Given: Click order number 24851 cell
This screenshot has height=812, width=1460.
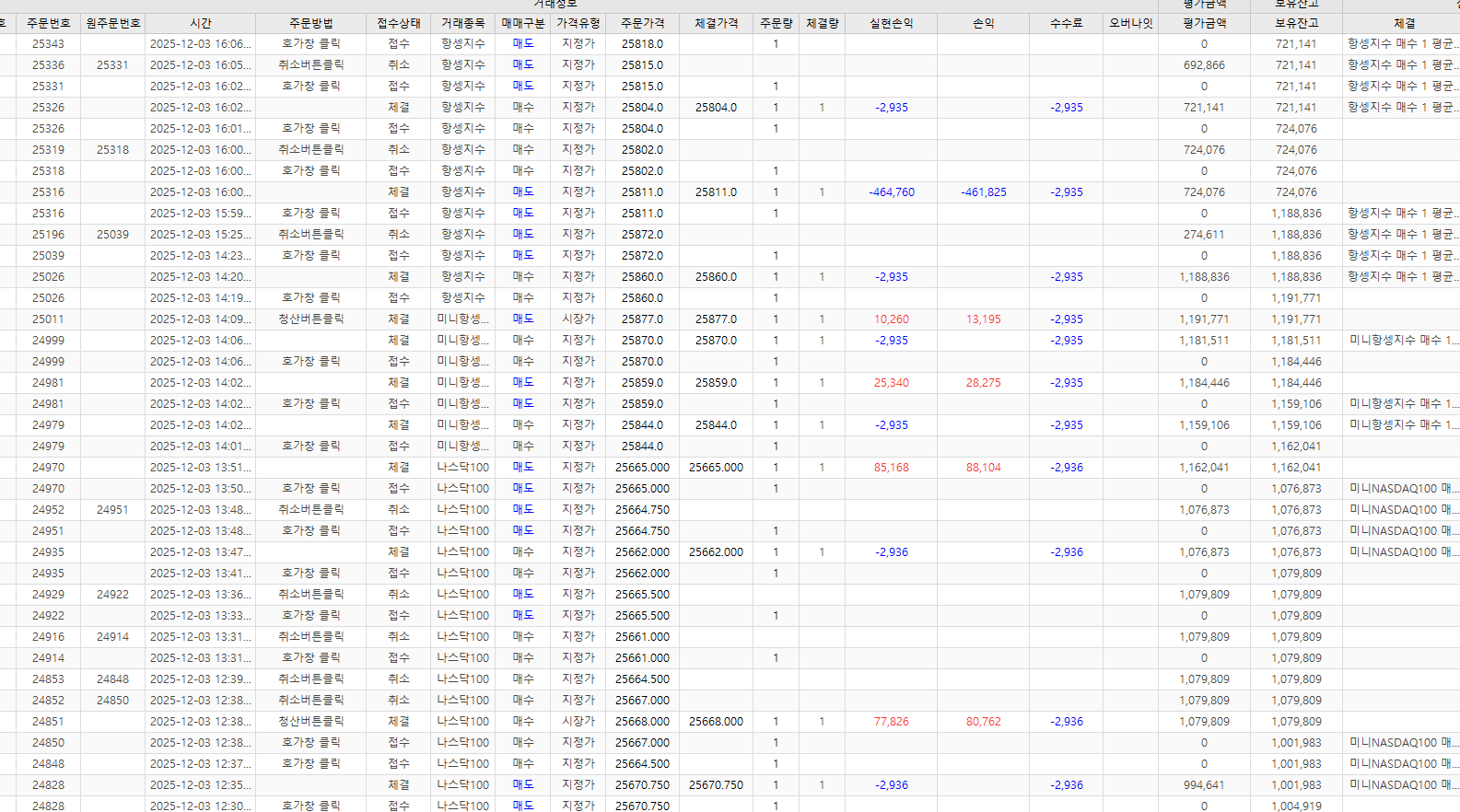Looking at the screenshot, I should pos(48,721).
